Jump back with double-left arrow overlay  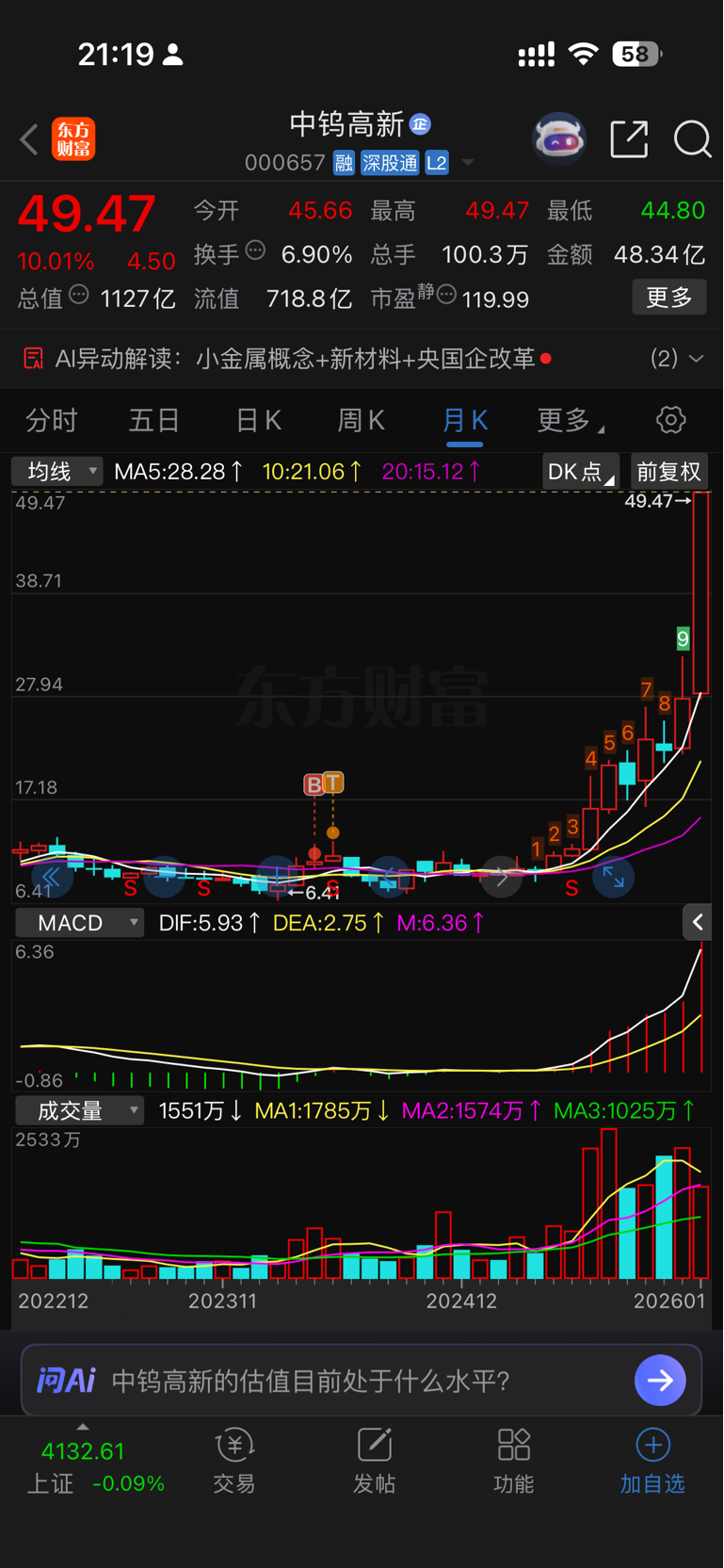(x=51, y=879)
